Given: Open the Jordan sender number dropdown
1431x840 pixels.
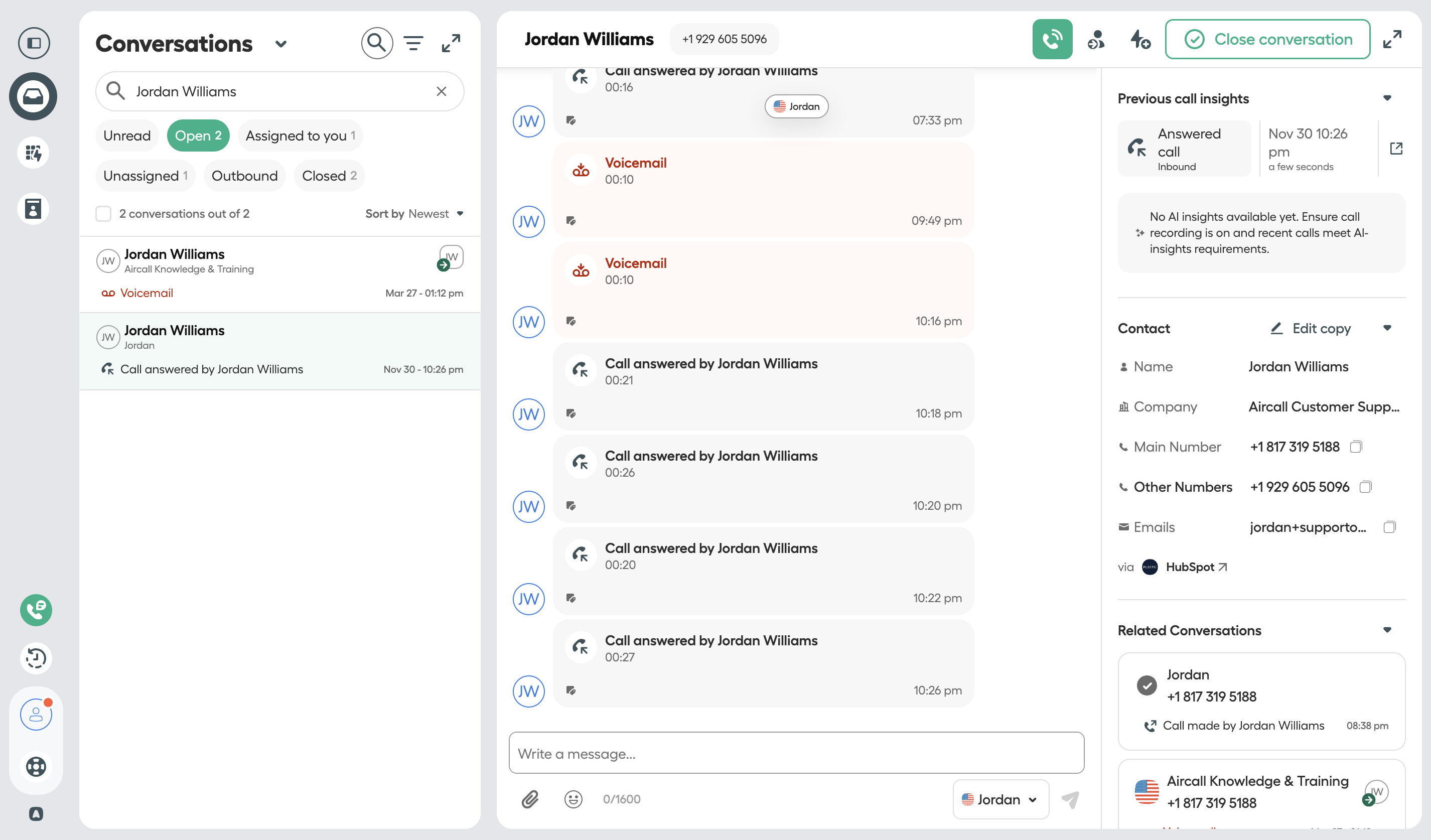Looking at the screenshot, I should pyautogui.click(x=1000, y=799).
